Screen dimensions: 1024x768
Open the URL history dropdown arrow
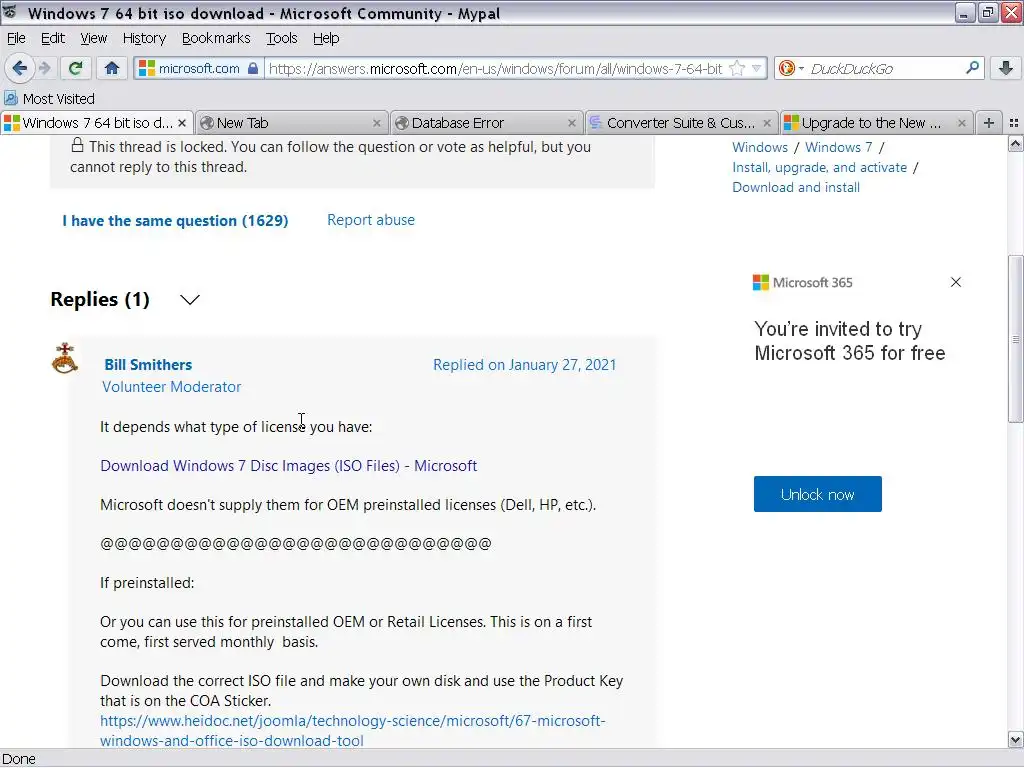point(756,68)
